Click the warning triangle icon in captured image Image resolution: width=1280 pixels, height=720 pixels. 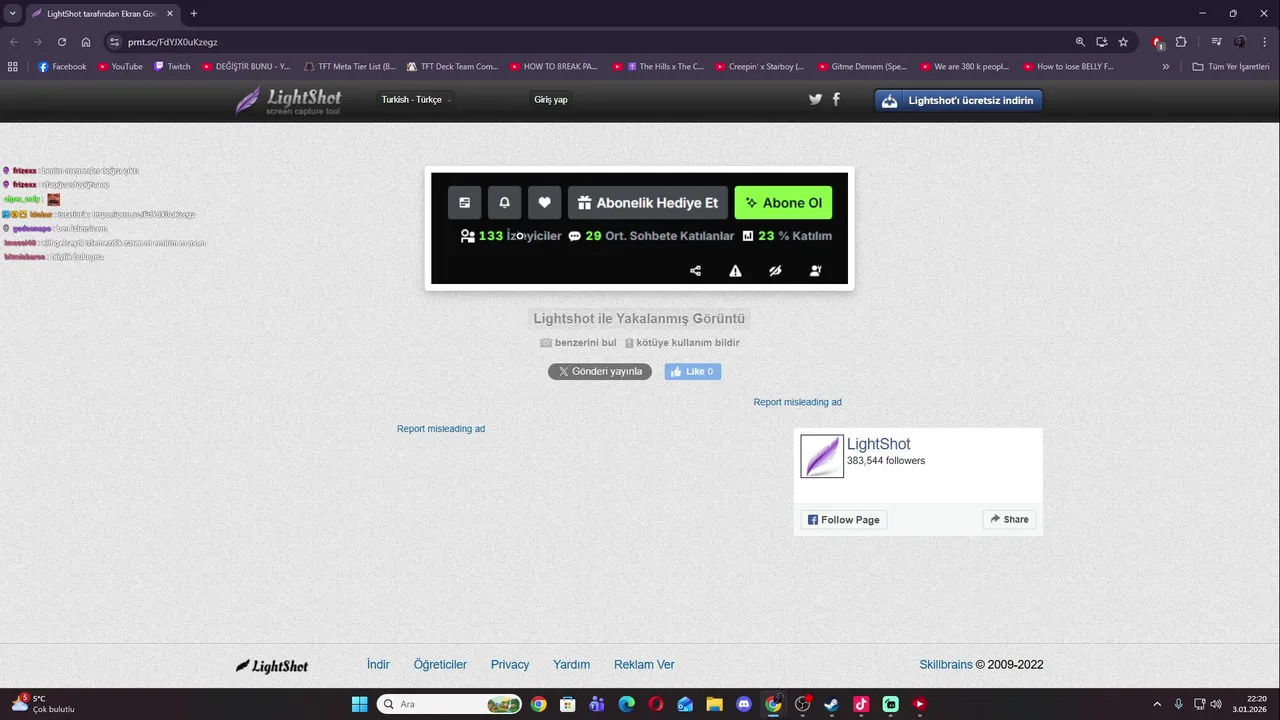click(x=735, y=270)
